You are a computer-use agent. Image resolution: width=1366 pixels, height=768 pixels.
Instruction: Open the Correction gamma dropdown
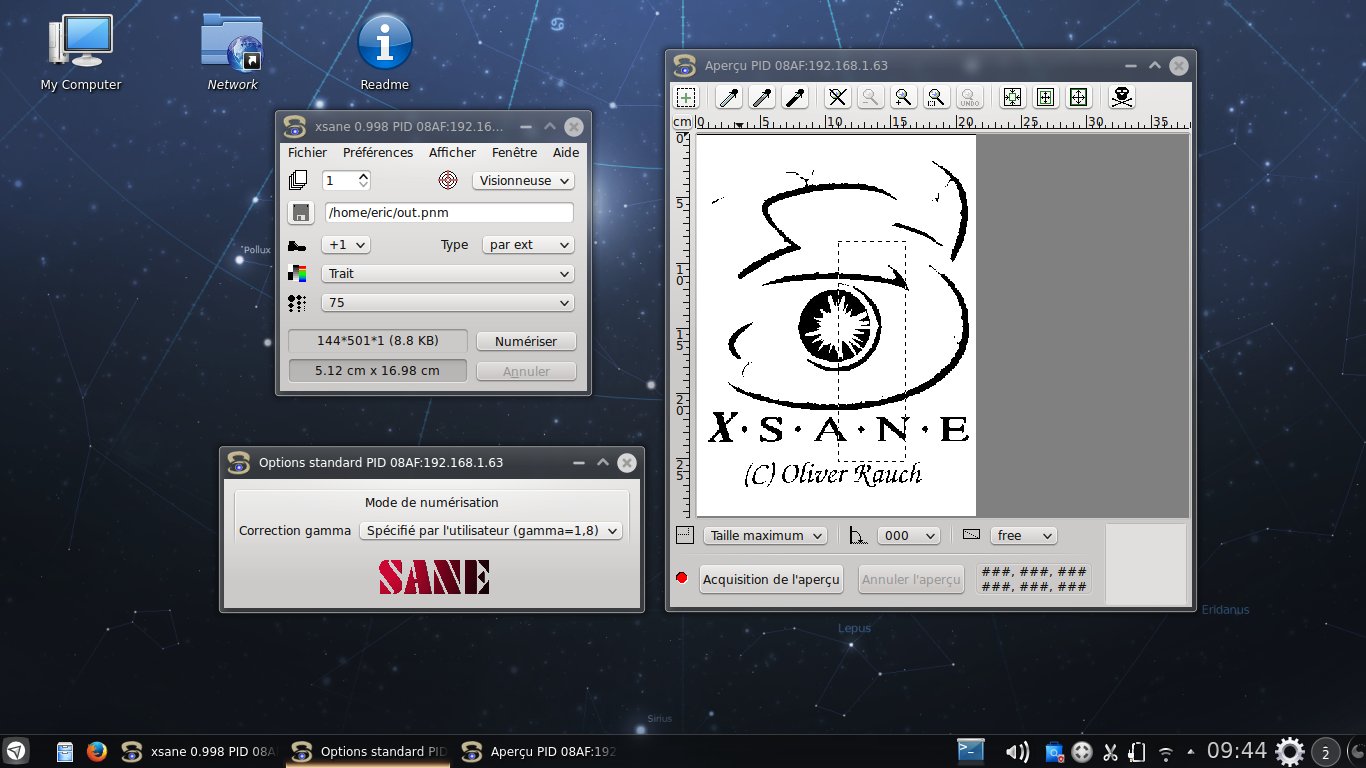tap(491, 531)
